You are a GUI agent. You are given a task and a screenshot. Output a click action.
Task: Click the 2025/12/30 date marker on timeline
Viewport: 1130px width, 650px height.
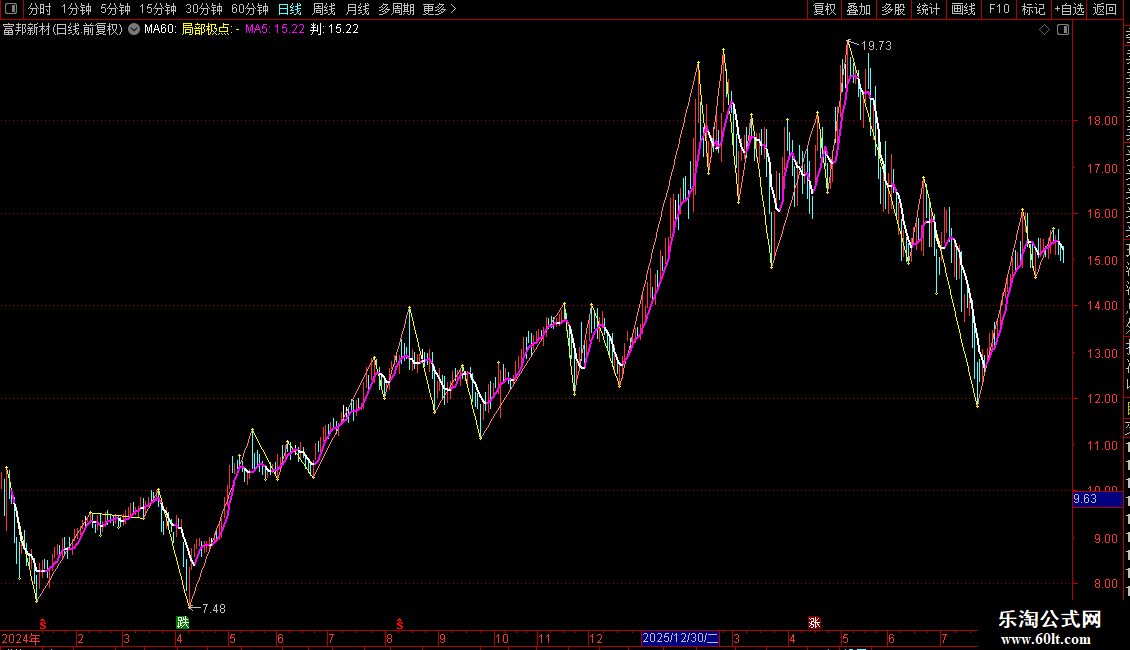coord(680,638)
